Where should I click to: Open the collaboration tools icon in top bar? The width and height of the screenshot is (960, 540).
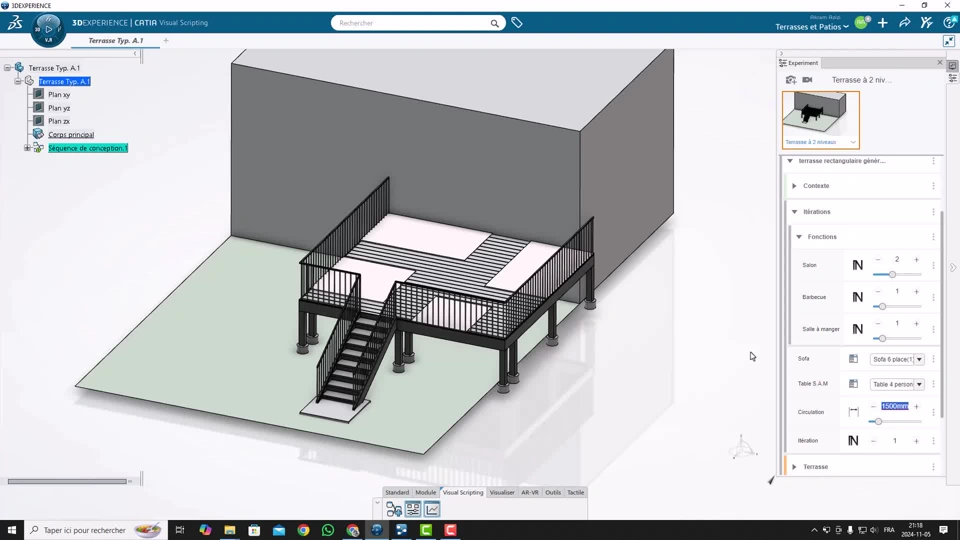(926, 23)
